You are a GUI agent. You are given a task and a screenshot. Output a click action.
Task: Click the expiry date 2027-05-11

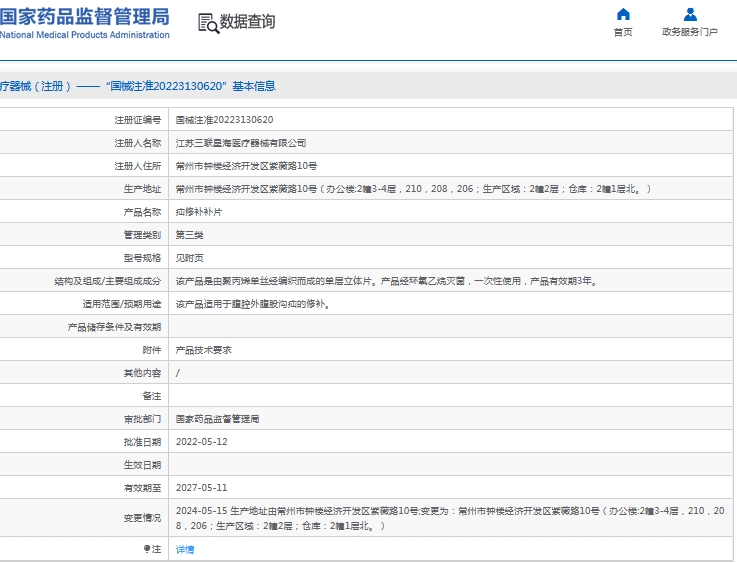coord(202,488)
